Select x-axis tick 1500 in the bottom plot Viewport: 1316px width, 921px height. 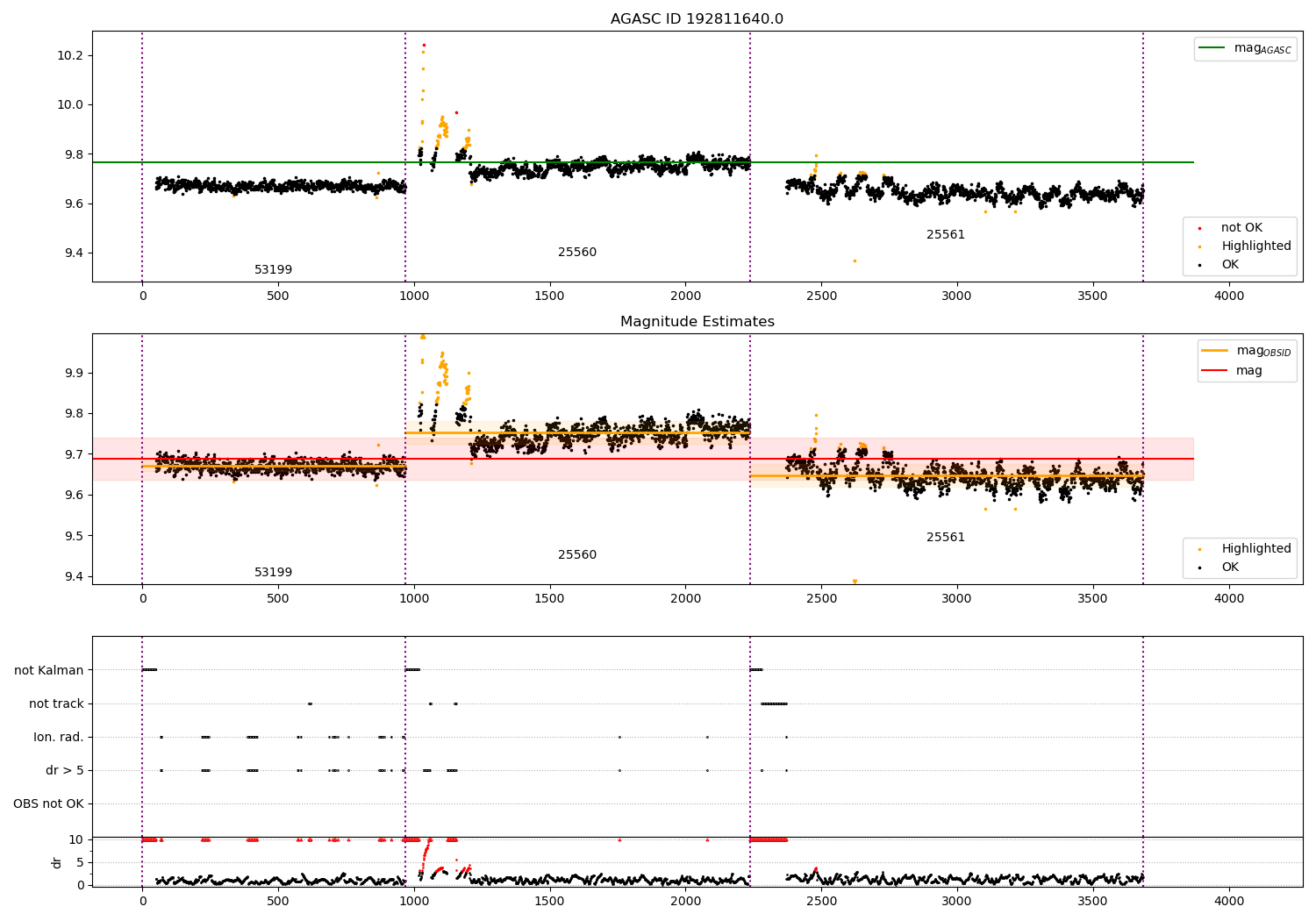[549, 902]
